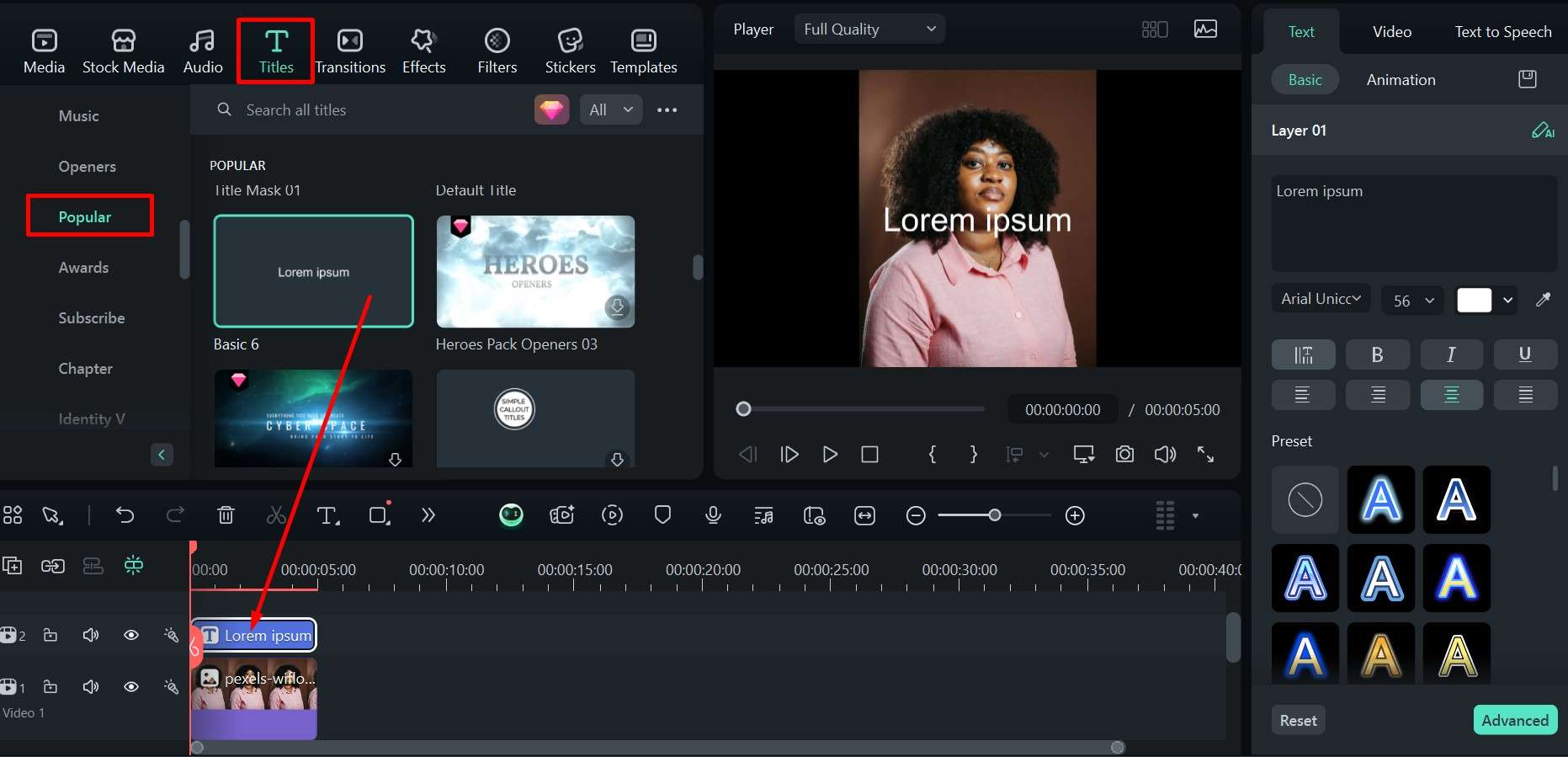This screenshot has width=1568, height=757.
Task: Play the preview video
Action: coord(830,455)
